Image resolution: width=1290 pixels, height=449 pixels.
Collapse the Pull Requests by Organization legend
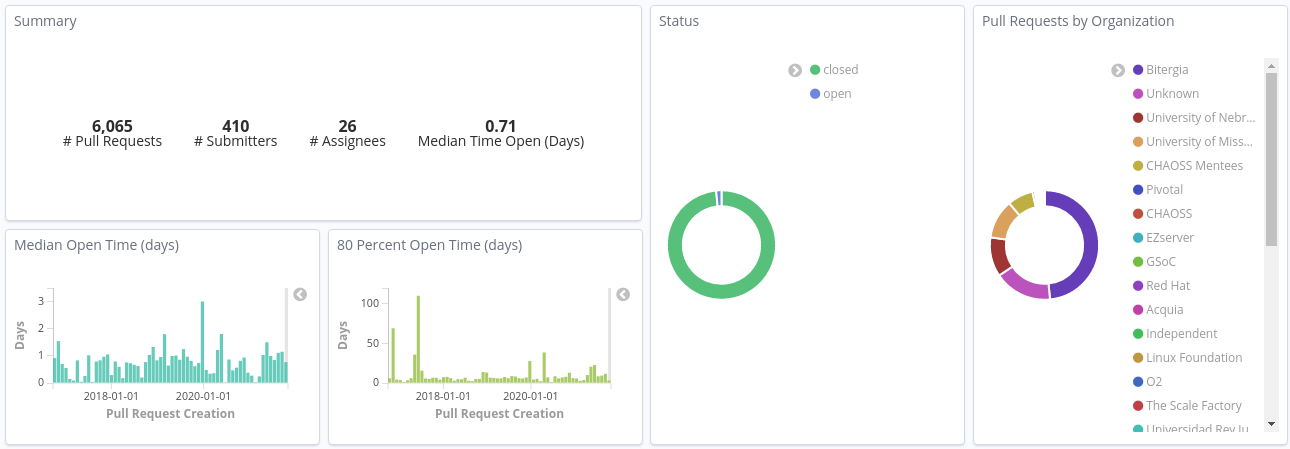1118,70
